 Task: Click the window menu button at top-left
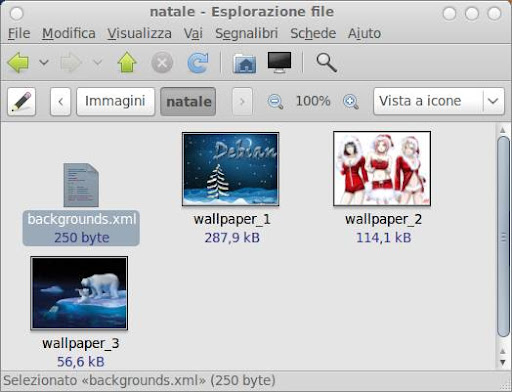pos(16,14)
